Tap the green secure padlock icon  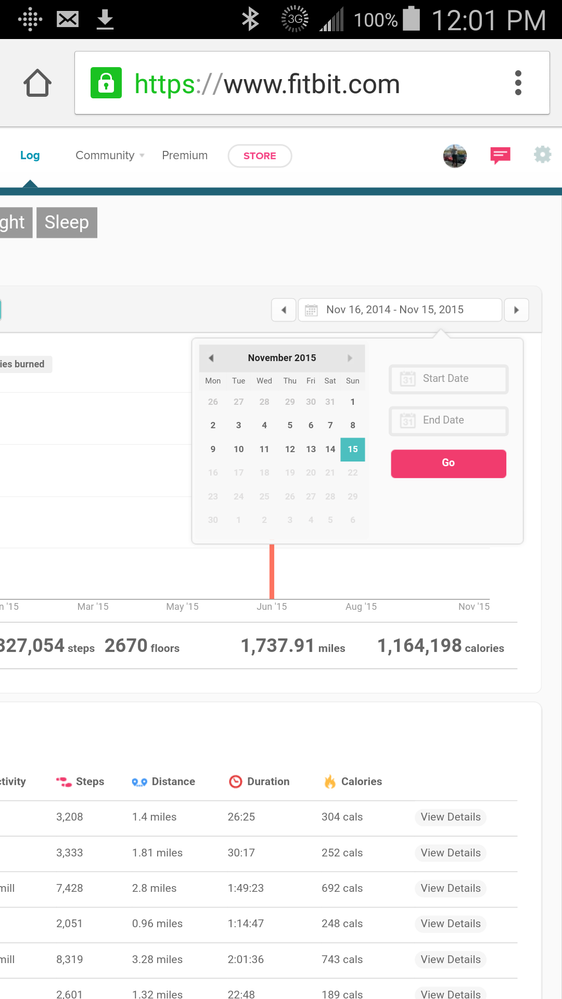click(x=106, y=83)
